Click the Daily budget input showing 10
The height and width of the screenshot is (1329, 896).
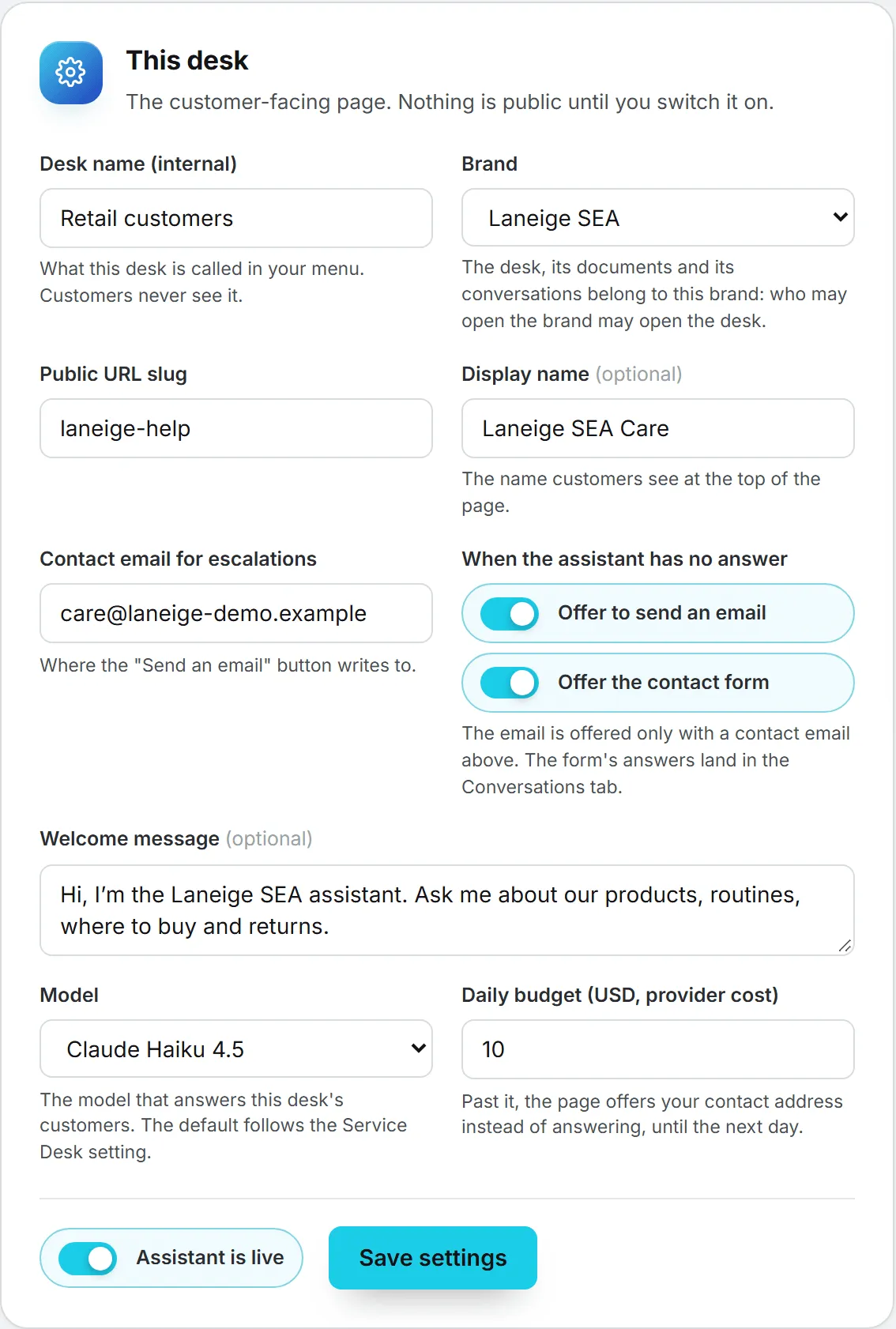pos(657,1049)
